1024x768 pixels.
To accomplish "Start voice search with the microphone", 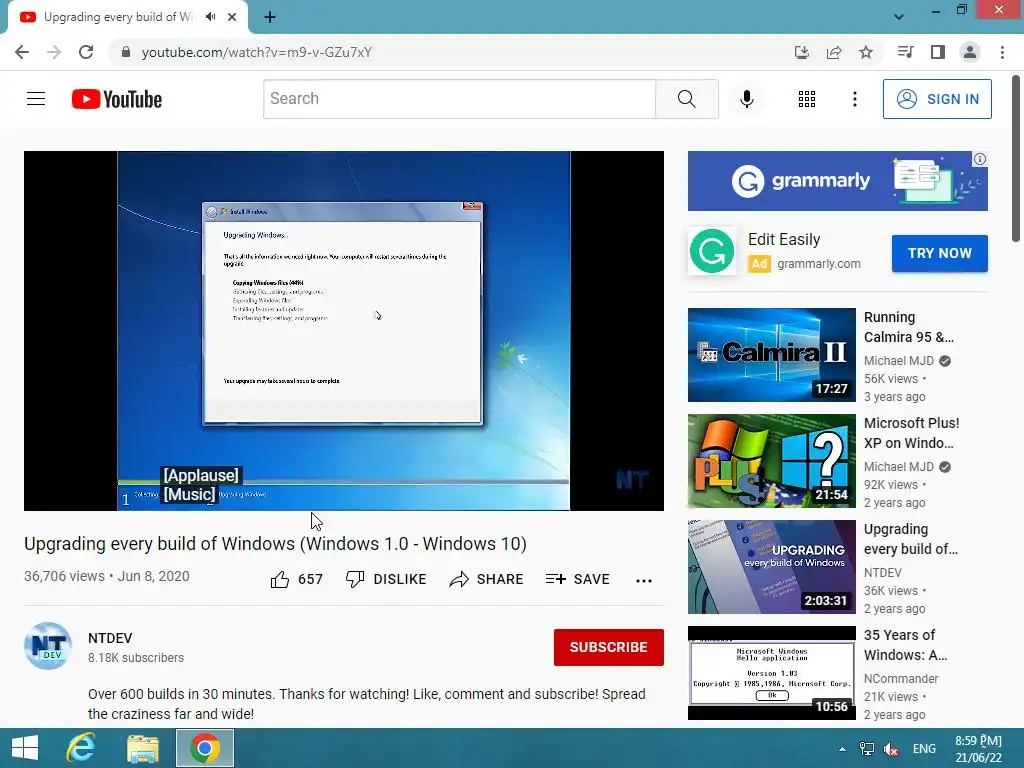I will [746, 99].
